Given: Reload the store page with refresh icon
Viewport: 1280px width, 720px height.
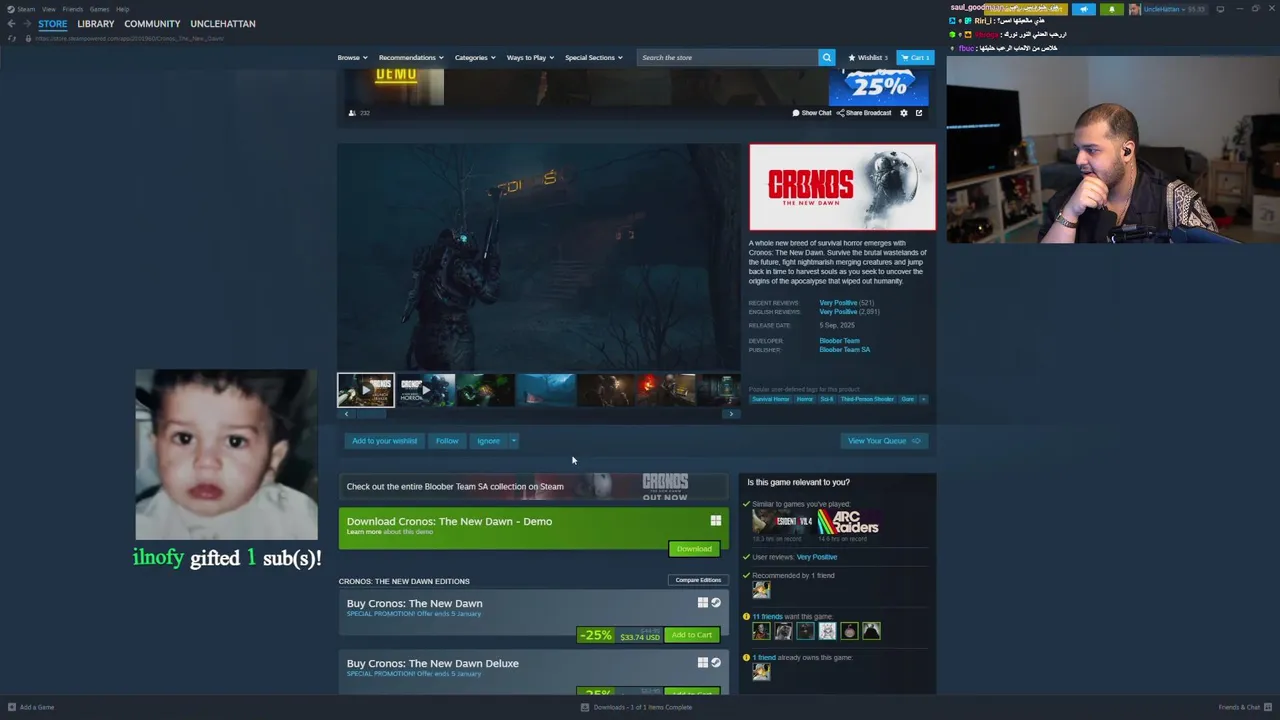Looking at the screenshot, I should point(12,38).
